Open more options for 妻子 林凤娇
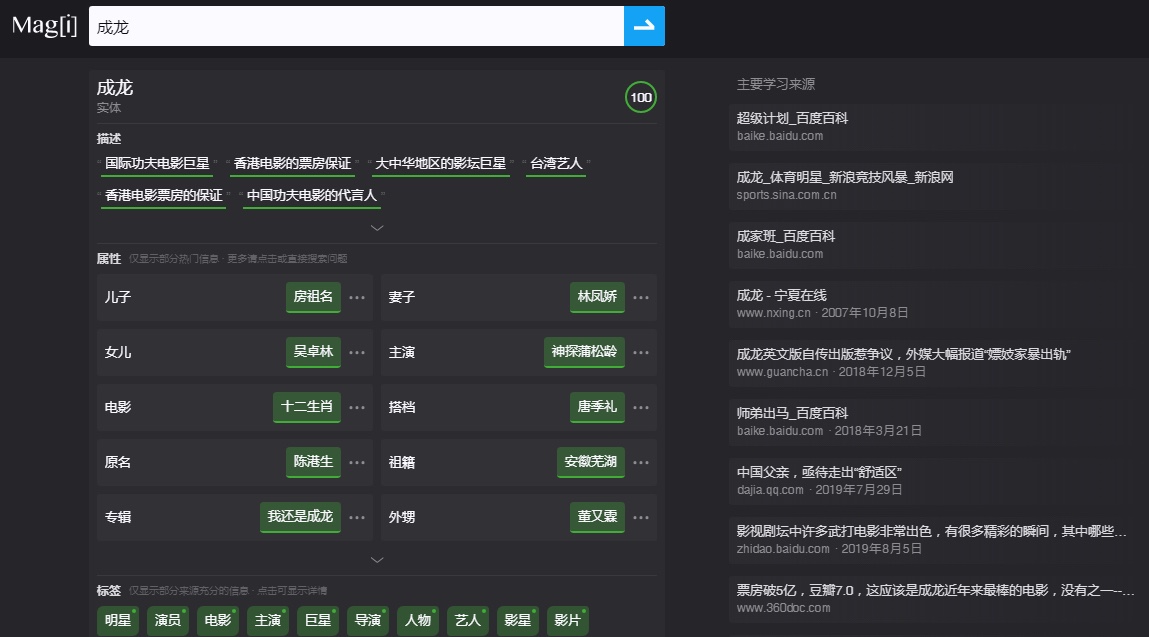The height and width of the screenshot is (637, 1149). point(641,298)
